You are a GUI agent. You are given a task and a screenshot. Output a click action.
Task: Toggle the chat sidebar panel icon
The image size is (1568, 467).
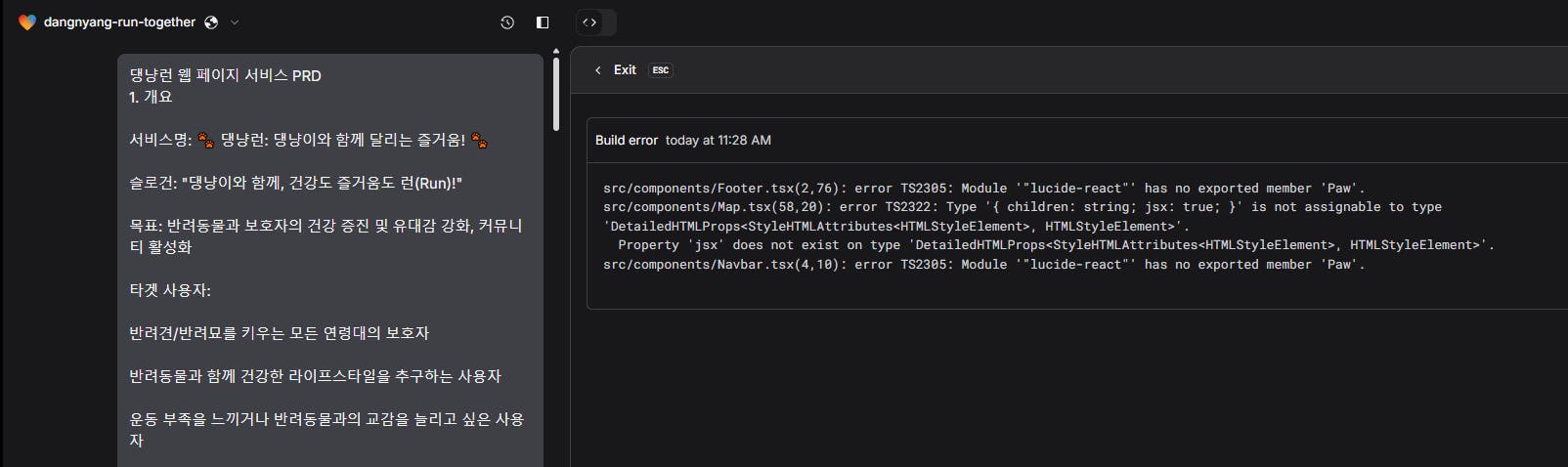(543, 22)
